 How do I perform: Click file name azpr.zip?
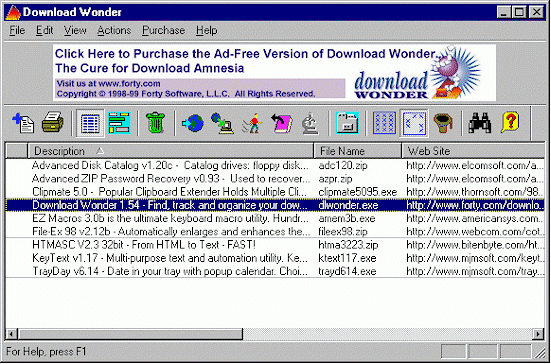335,179
